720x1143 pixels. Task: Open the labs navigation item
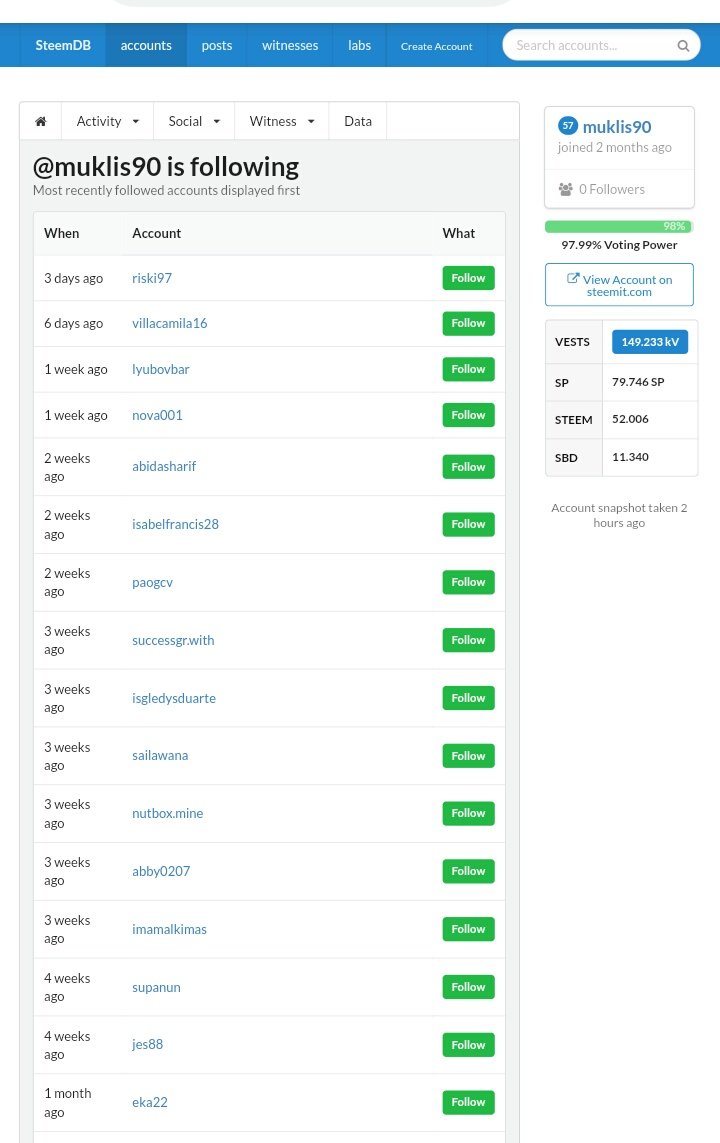(x=359, y=45)
